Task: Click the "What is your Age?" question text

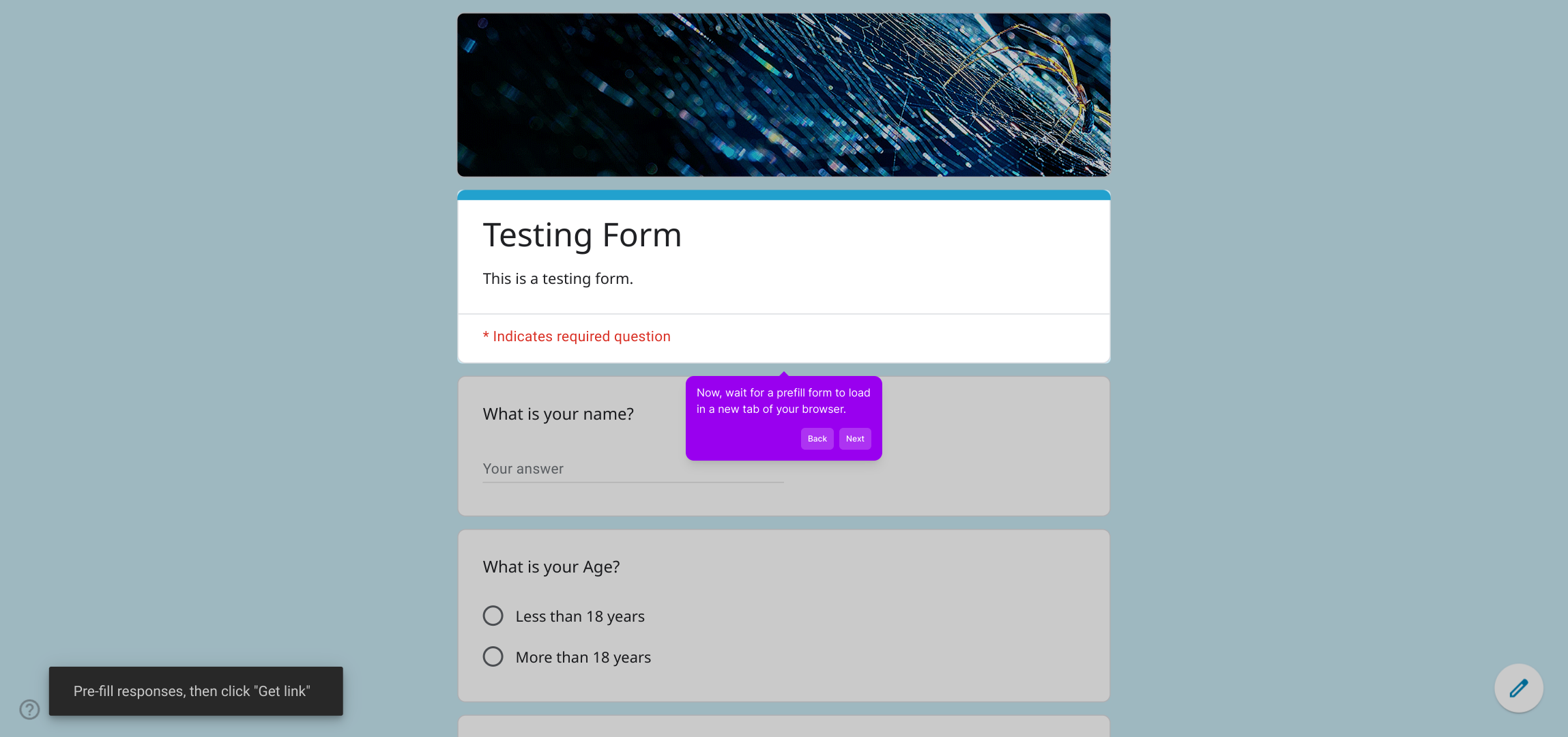Action: click(x=551, y=567)
